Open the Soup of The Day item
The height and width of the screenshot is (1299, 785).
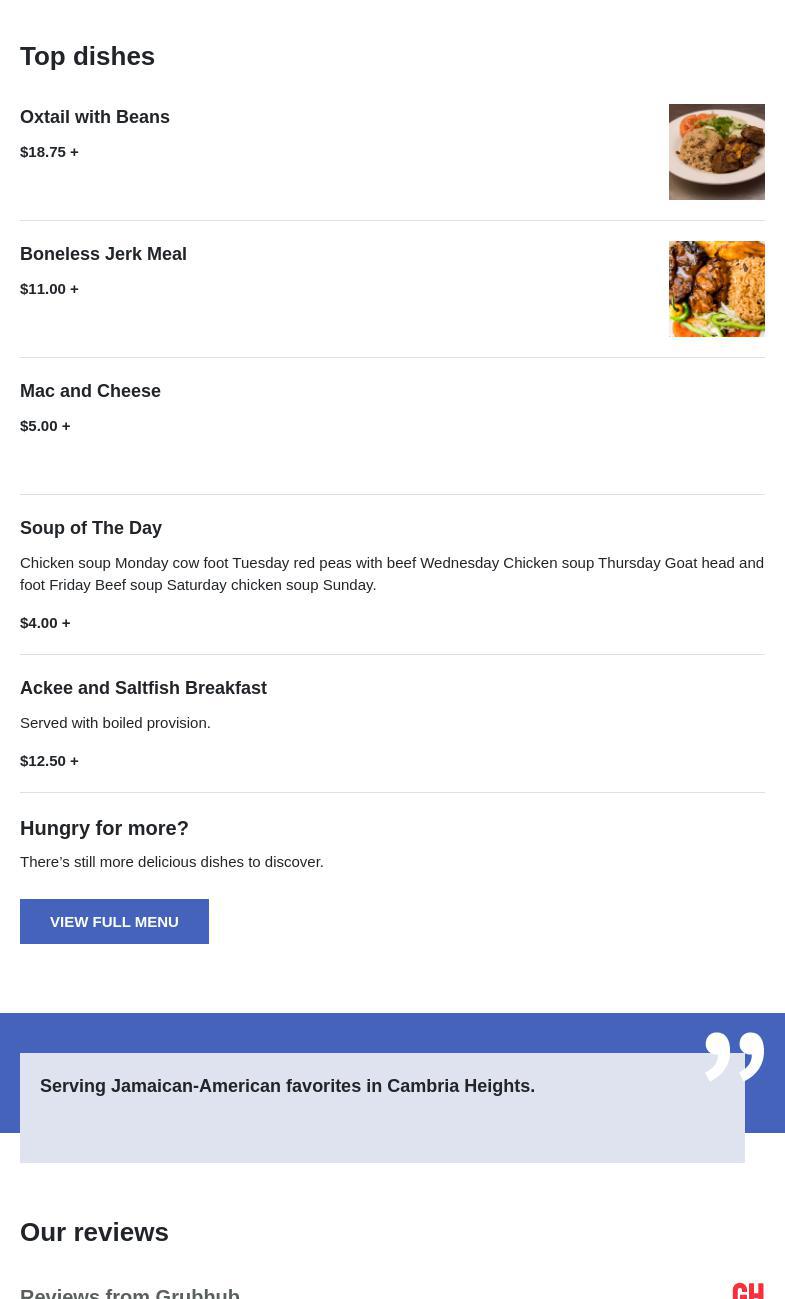tap(91, 528)
